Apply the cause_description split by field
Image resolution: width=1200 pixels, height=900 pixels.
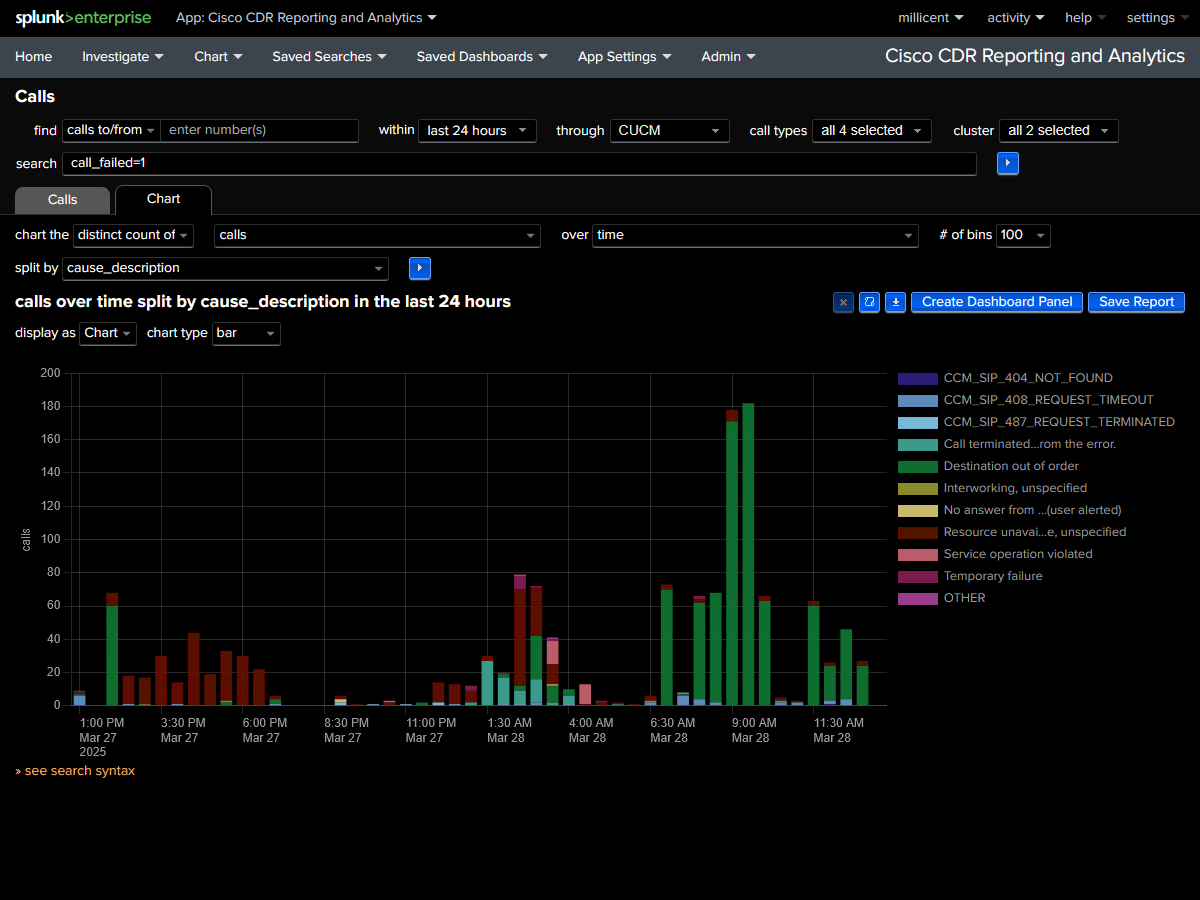click(419, 268)
